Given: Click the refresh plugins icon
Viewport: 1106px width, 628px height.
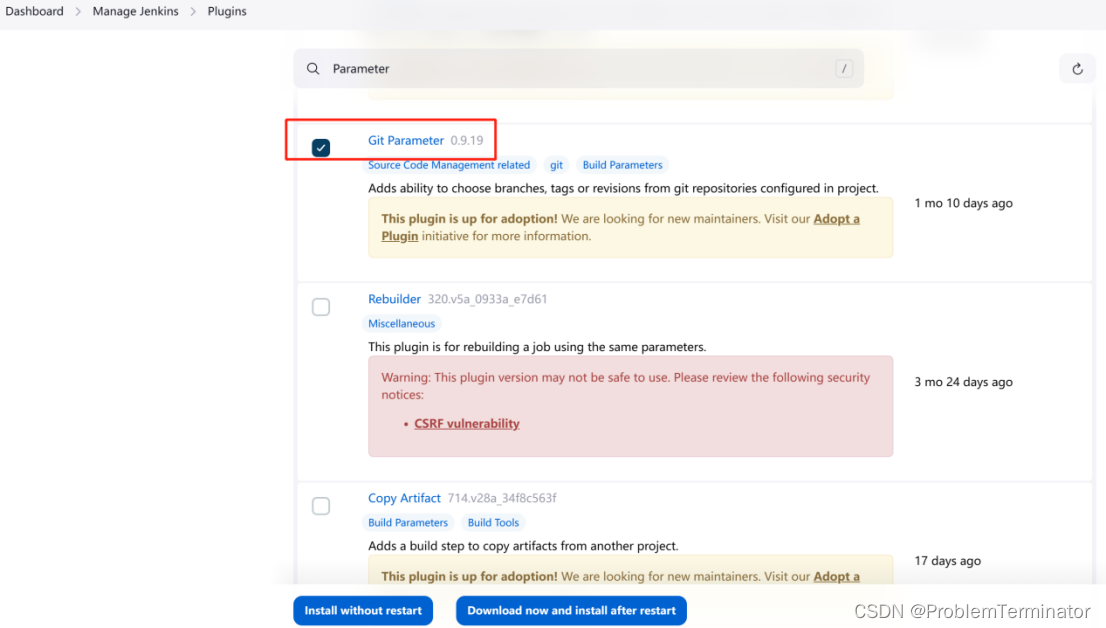Looking at the screenshot, I should pos(1077,68).
